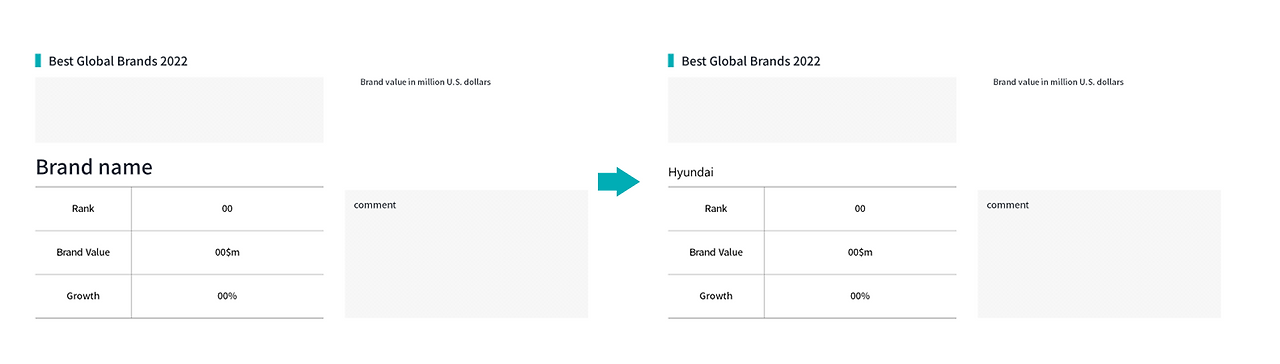Click the right gray image placeholder above Hyundai
The width and height of the screenshot is (1280, 364).
(x=812, y=110)
